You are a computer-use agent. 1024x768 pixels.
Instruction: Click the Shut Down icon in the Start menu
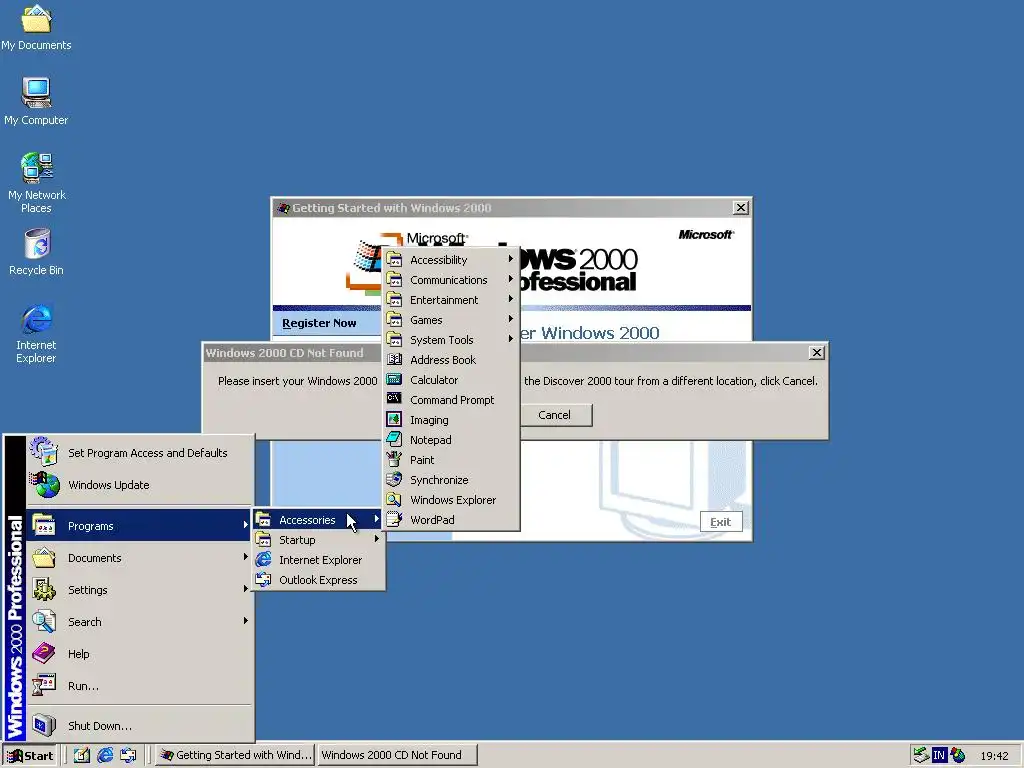coord(44,725)
